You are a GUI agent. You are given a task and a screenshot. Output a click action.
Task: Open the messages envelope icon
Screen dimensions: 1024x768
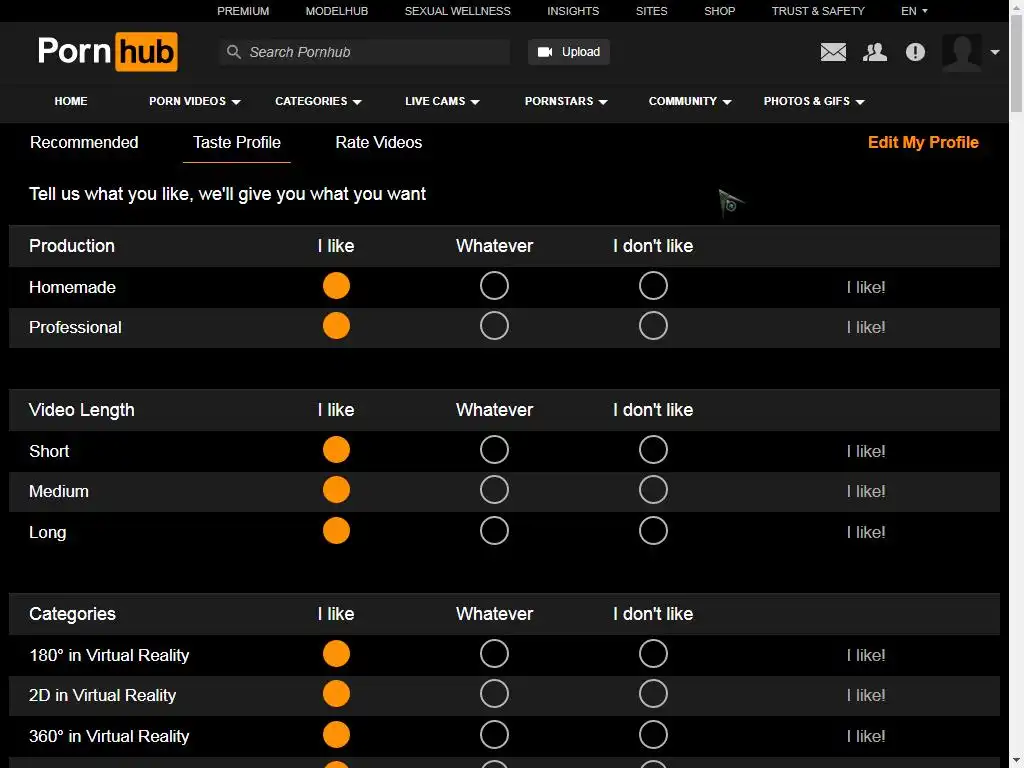[833, 52]
